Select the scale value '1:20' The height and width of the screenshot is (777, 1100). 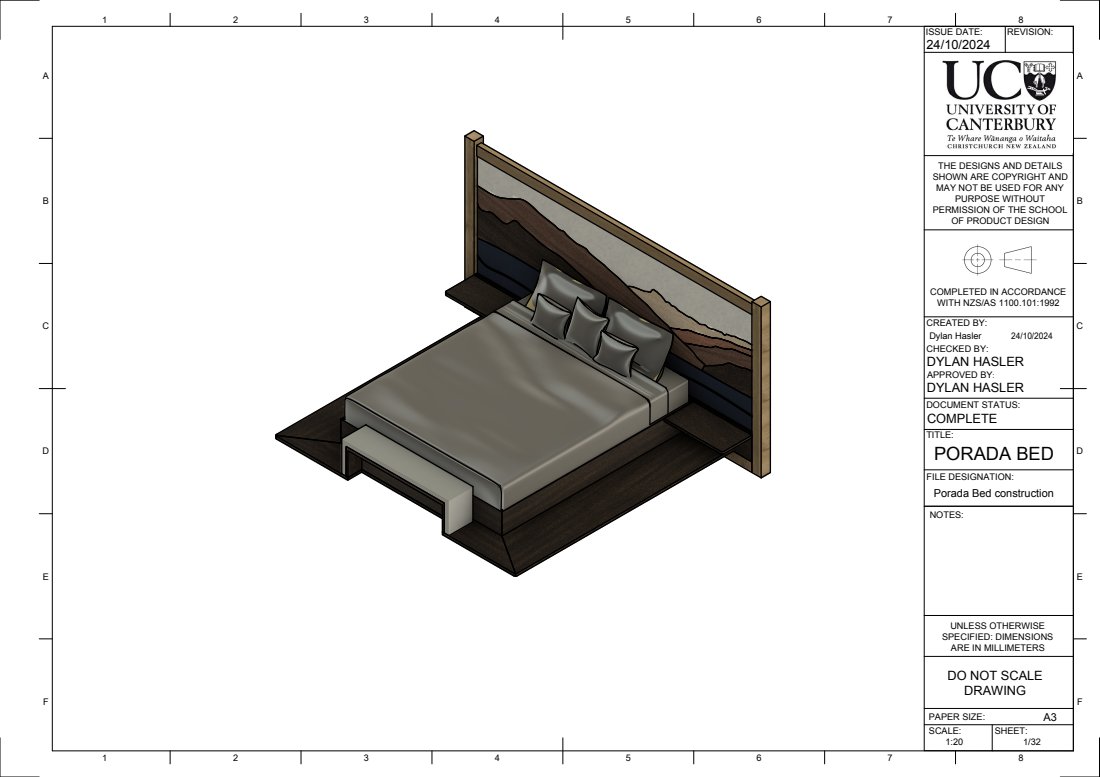(954, 742)
